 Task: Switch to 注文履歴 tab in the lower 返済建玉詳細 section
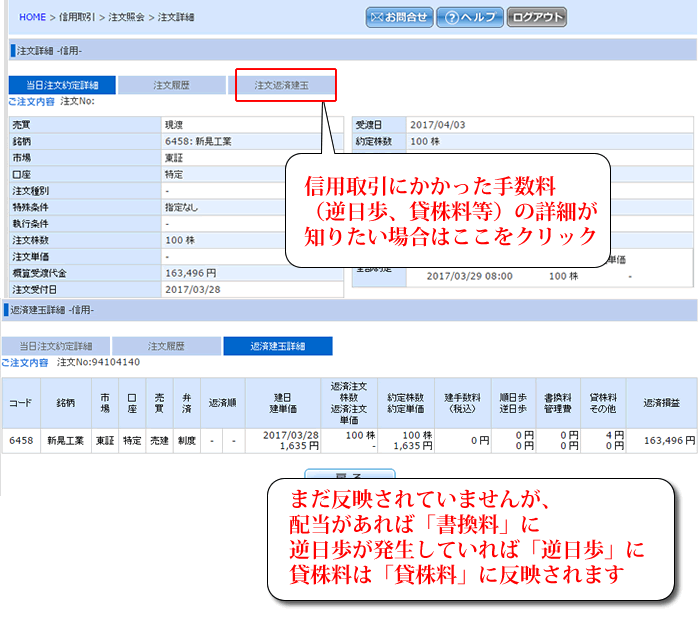(165, 346)
